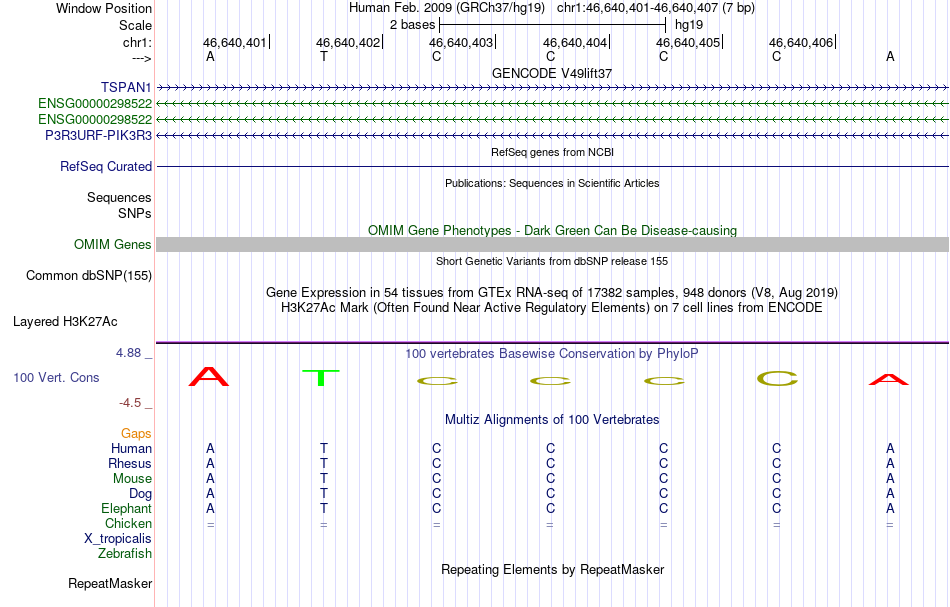Click the OMIM Genes track label

pyautogui.click(x=113, y=245)
